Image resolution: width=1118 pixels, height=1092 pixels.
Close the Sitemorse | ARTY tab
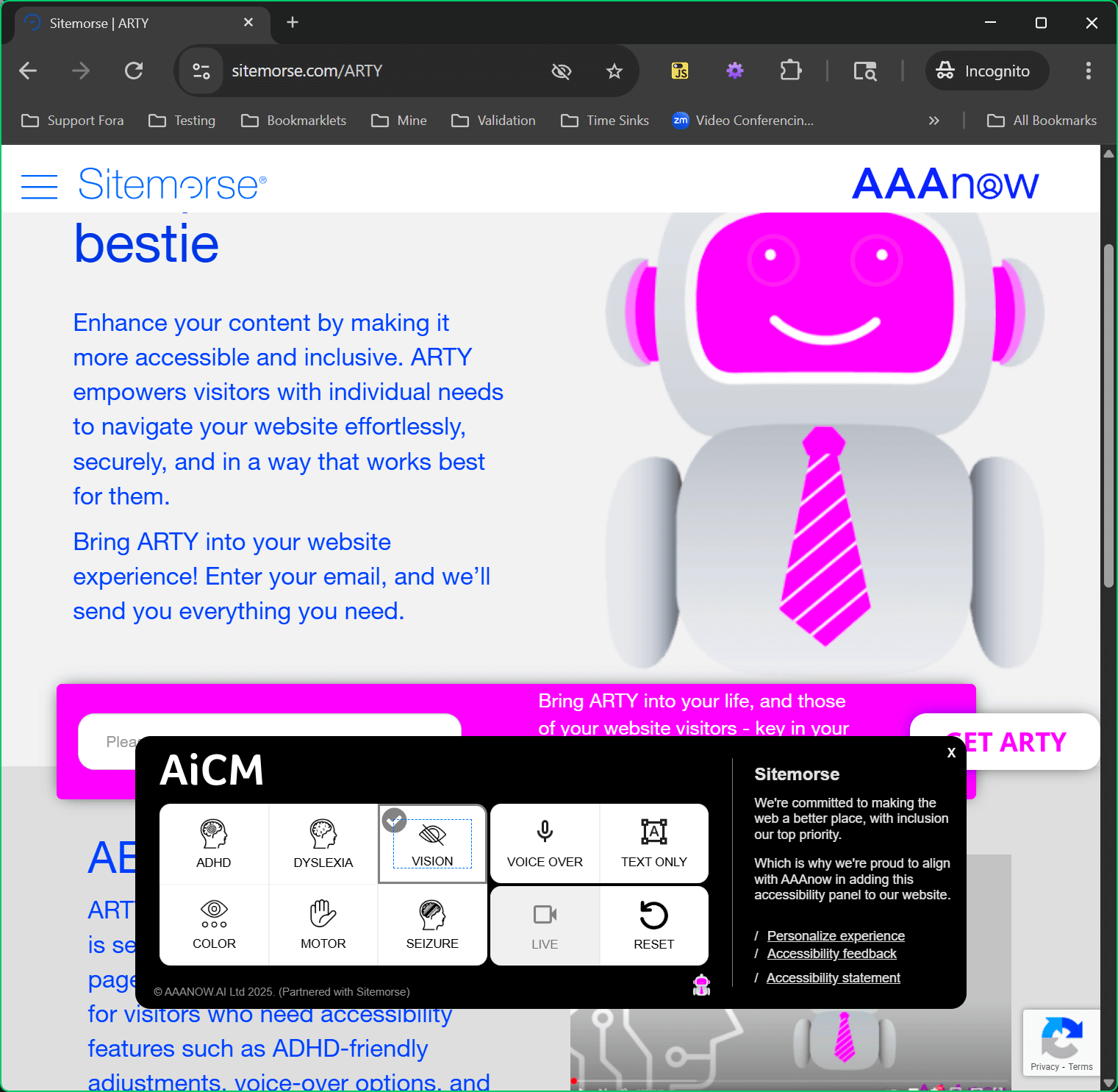point(248,23)
